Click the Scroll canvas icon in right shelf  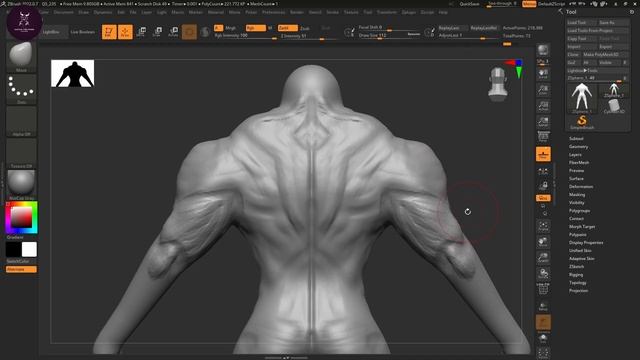pyautogui.click(x=543, y=74)
